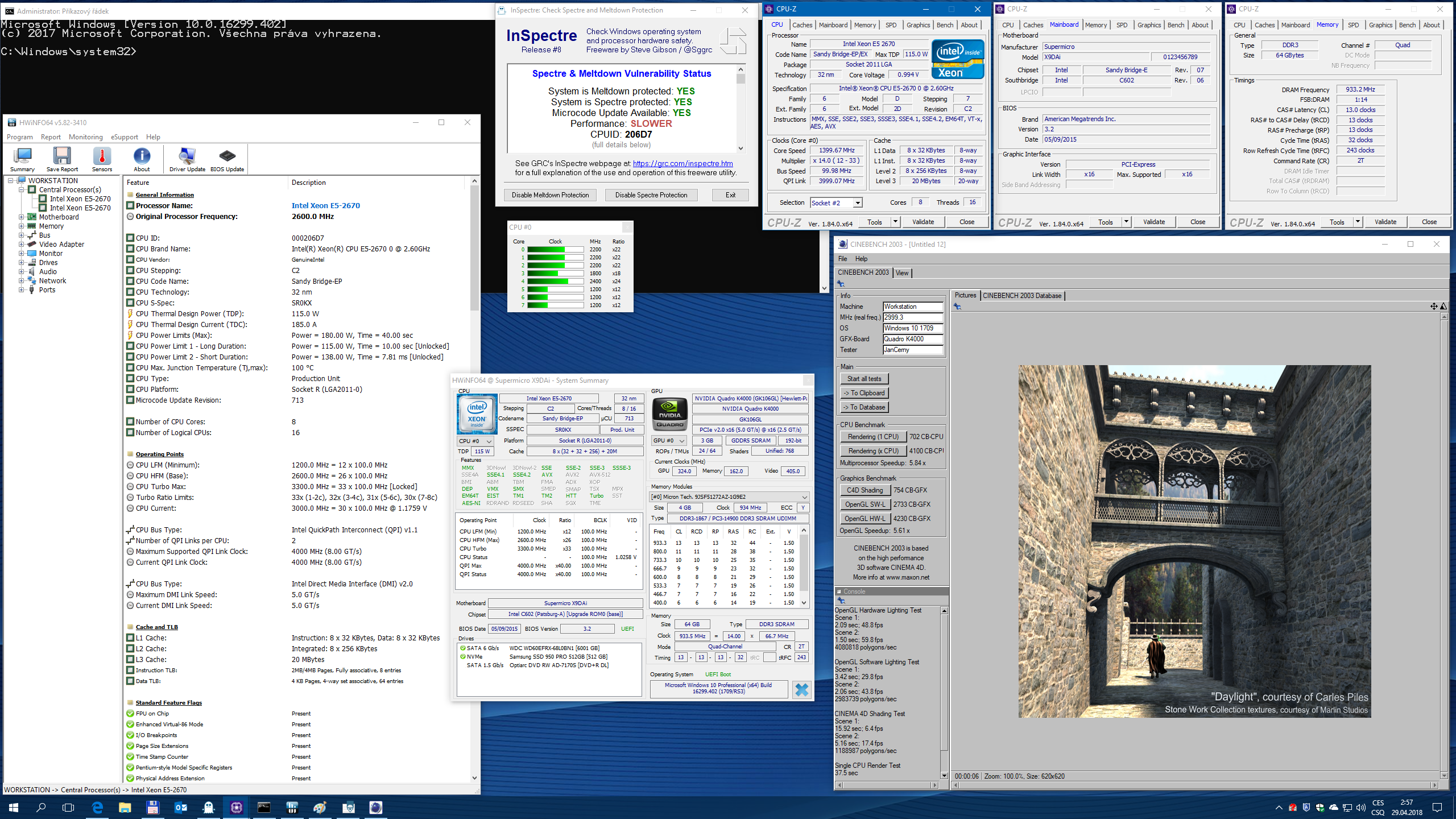Collapse the Central Processor(s) tree node
The width and height of the screenshot is (1456, 819).
pos(22,190)
